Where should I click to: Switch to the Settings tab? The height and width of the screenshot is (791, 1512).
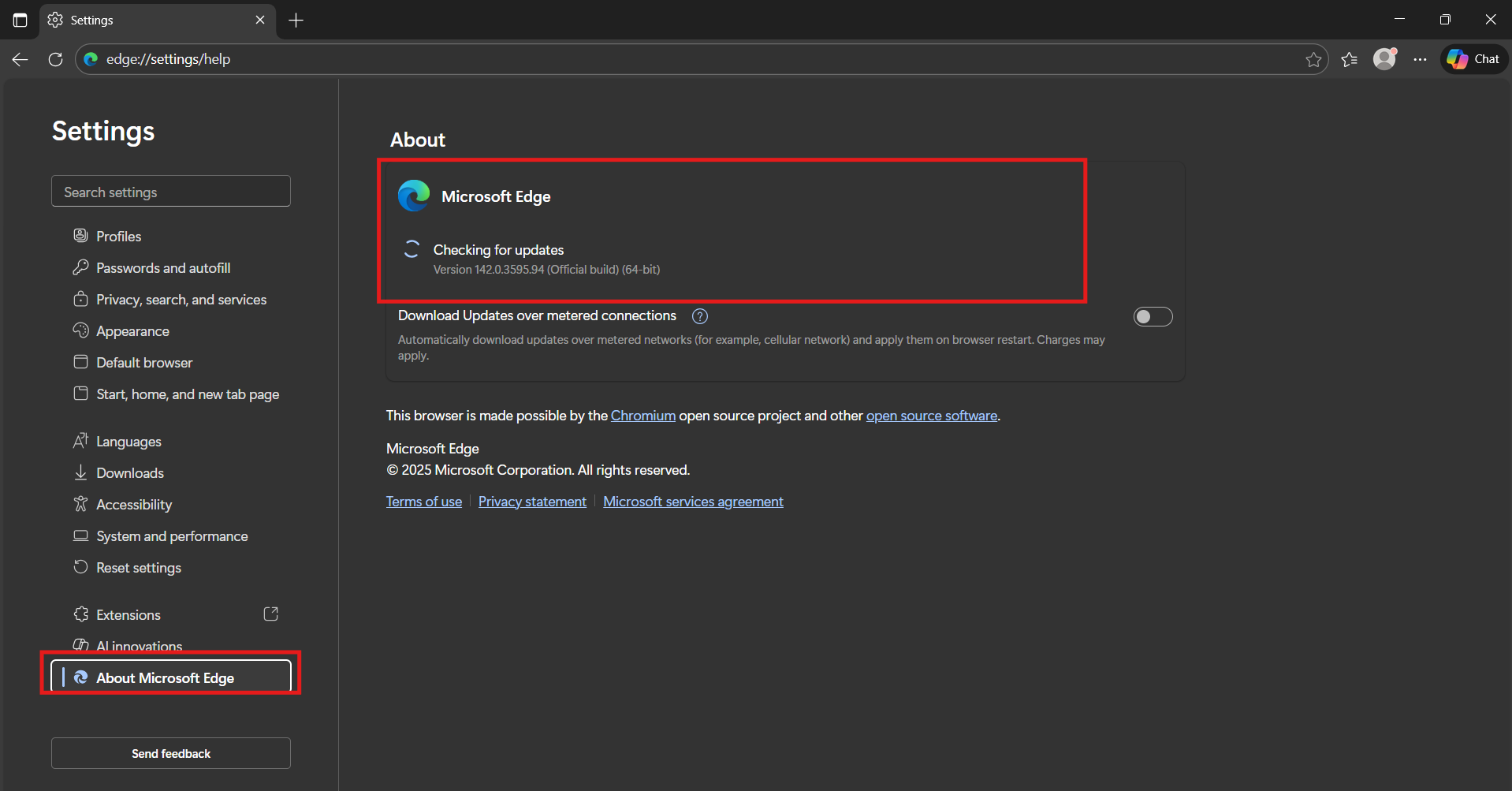142,20
